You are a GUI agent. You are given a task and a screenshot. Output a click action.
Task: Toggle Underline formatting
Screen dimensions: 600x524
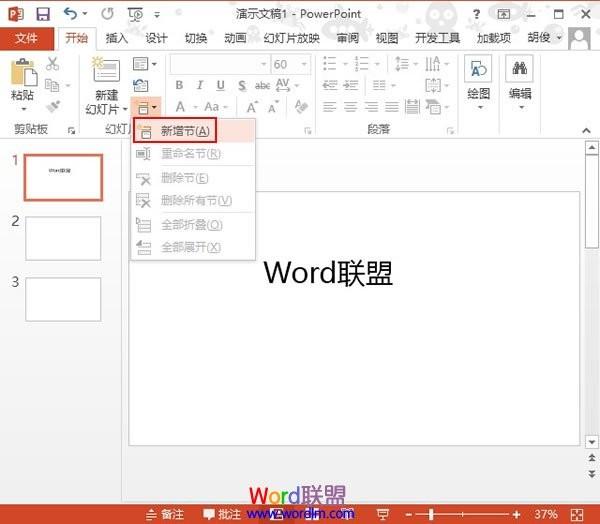coord(220,85)
